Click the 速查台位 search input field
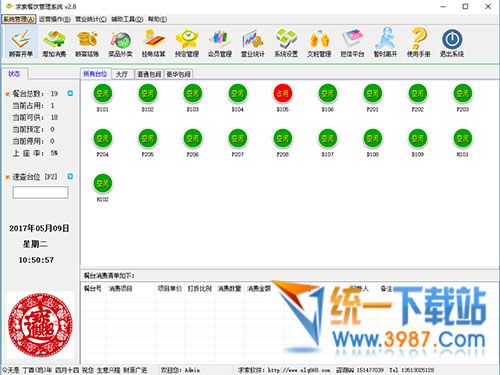Screen dimensions: 500x375 point(41,192)
